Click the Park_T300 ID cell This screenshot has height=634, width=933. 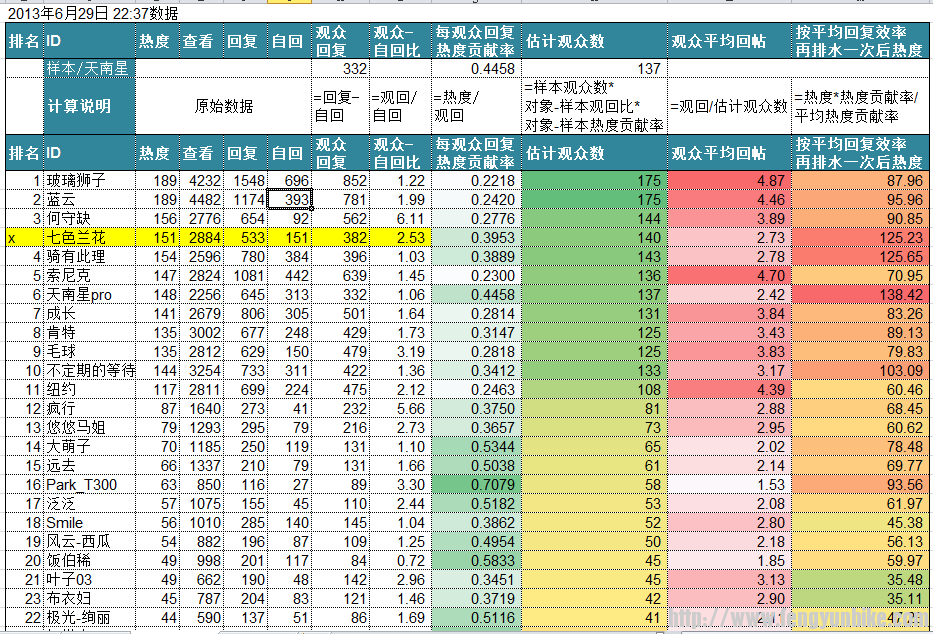[89, 485]
